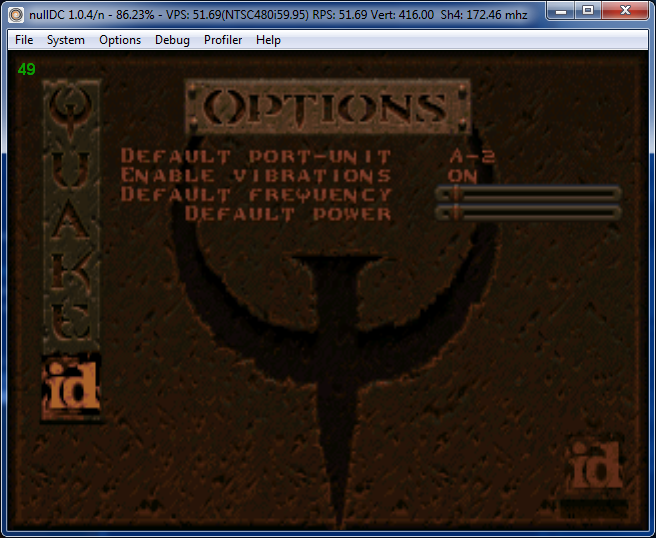Adjust the Default frequency slider
656x538 pixels.
[528, 194]
